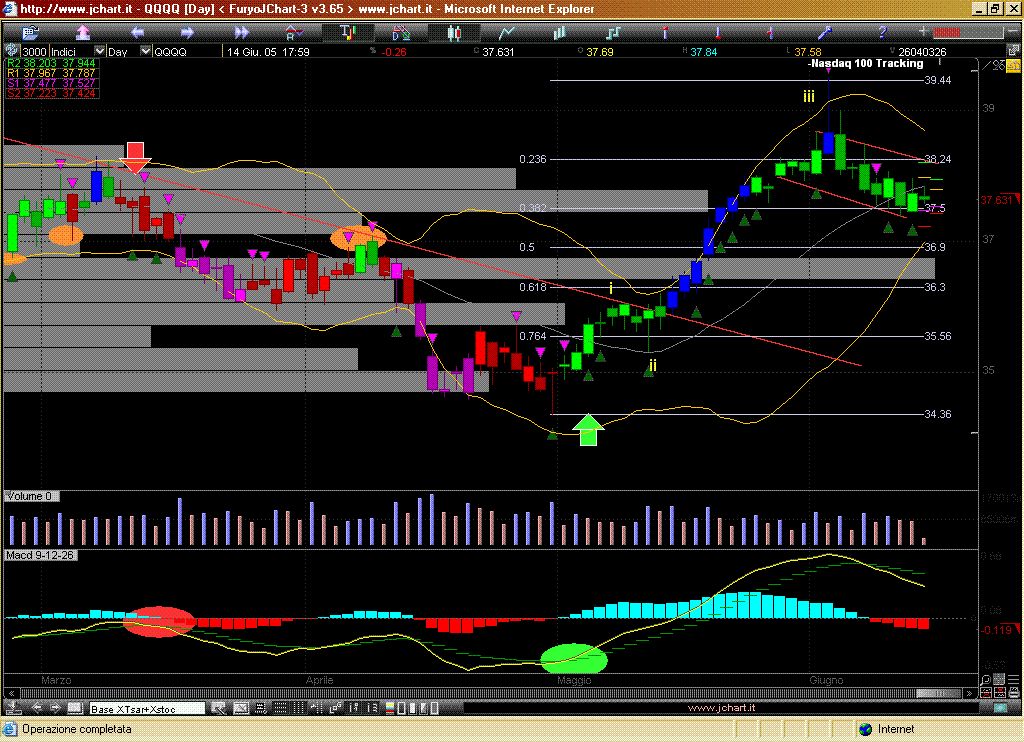Viewport: 1024px width, 742px height.
Task: Open help with the question mark icon
Action: point(880,32)
